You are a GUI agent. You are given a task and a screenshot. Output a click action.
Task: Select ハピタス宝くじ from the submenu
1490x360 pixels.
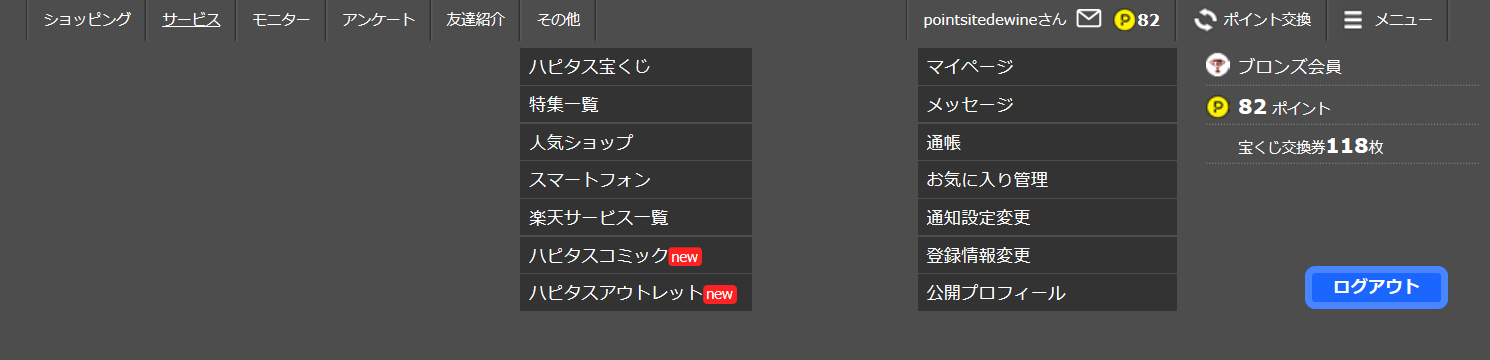coord(636,67)
